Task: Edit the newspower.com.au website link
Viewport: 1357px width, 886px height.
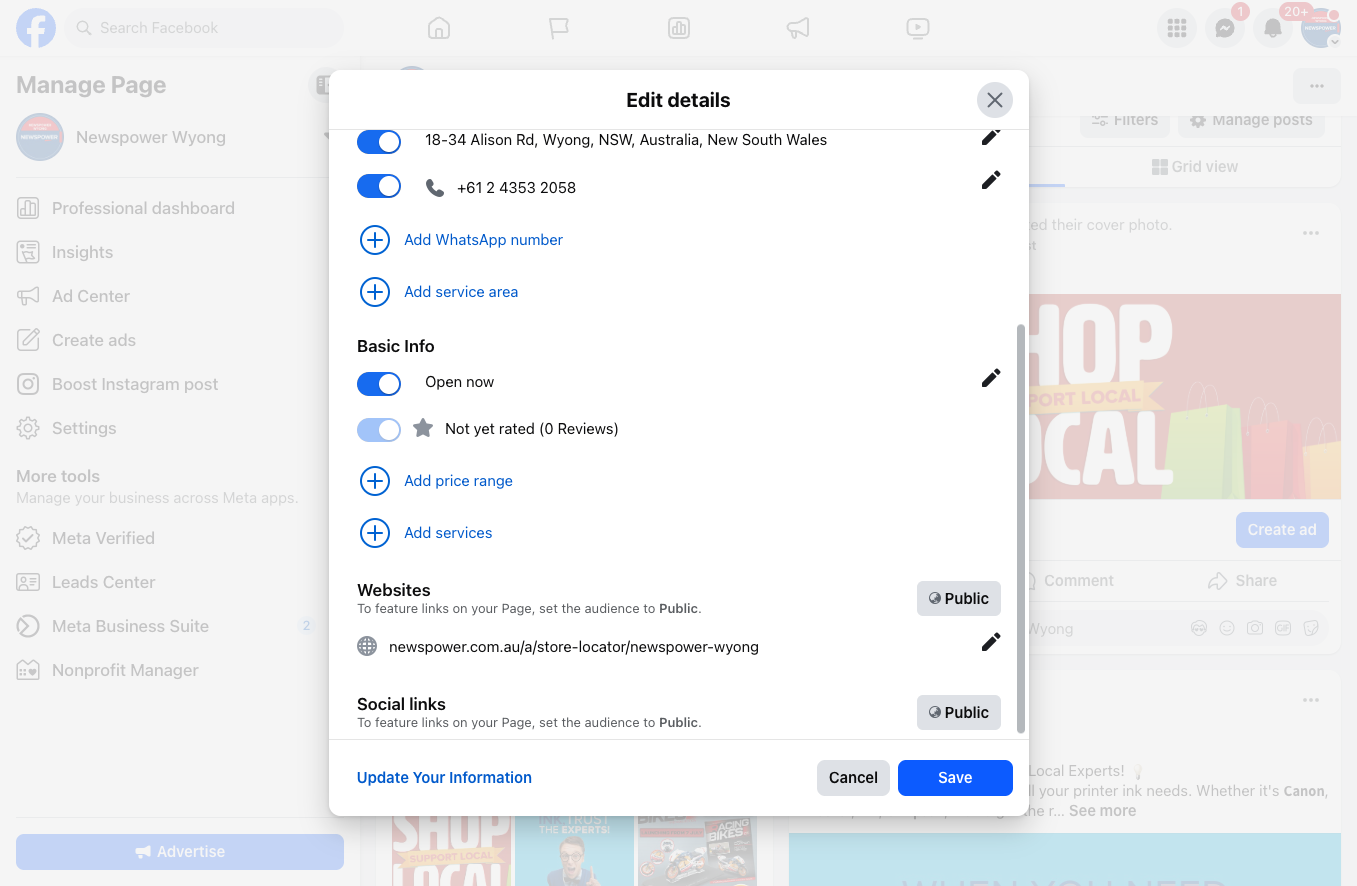Action: click(x=991, y=642)
